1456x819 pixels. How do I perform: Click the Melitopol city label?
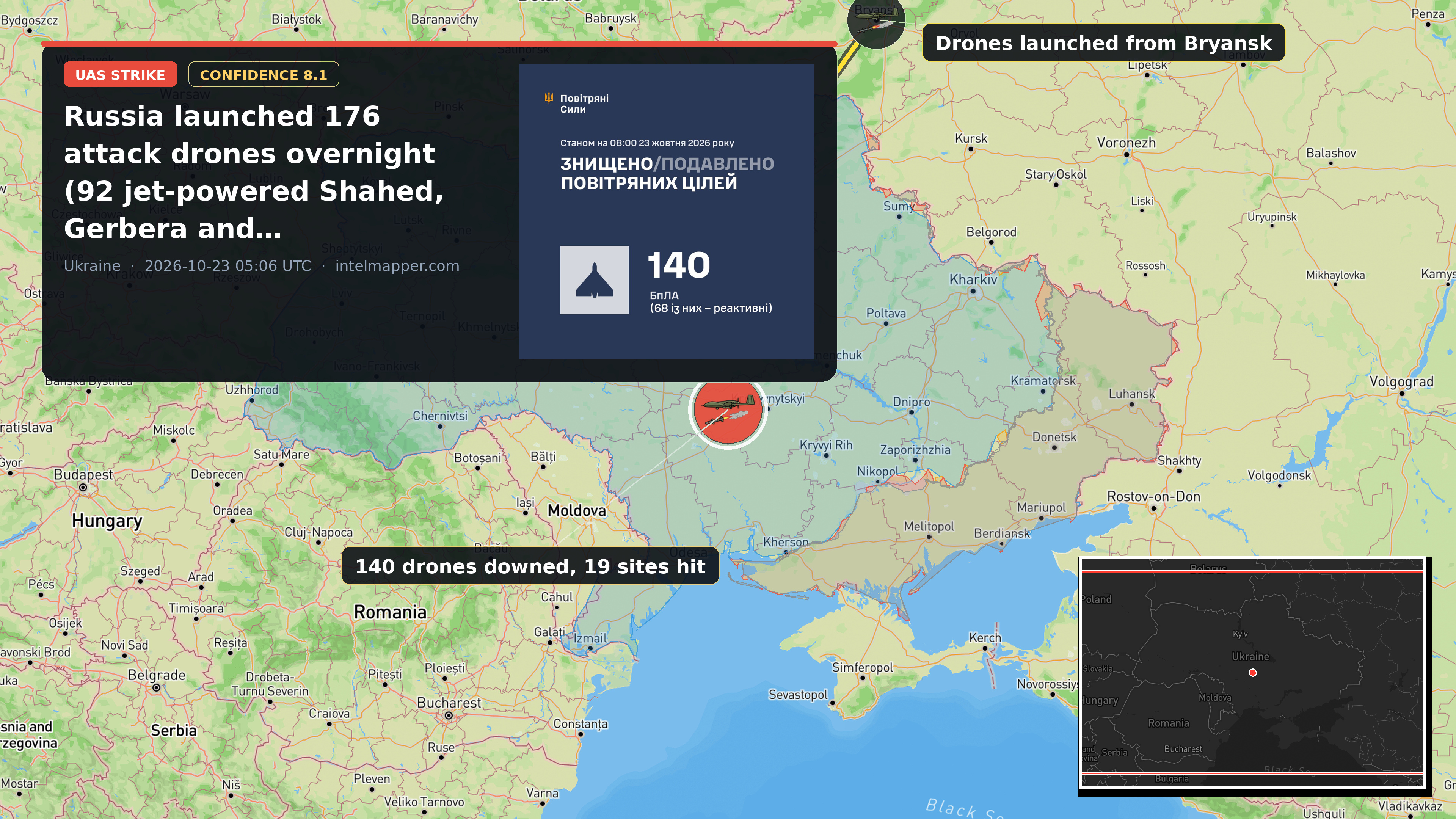[x=929, y=526]
